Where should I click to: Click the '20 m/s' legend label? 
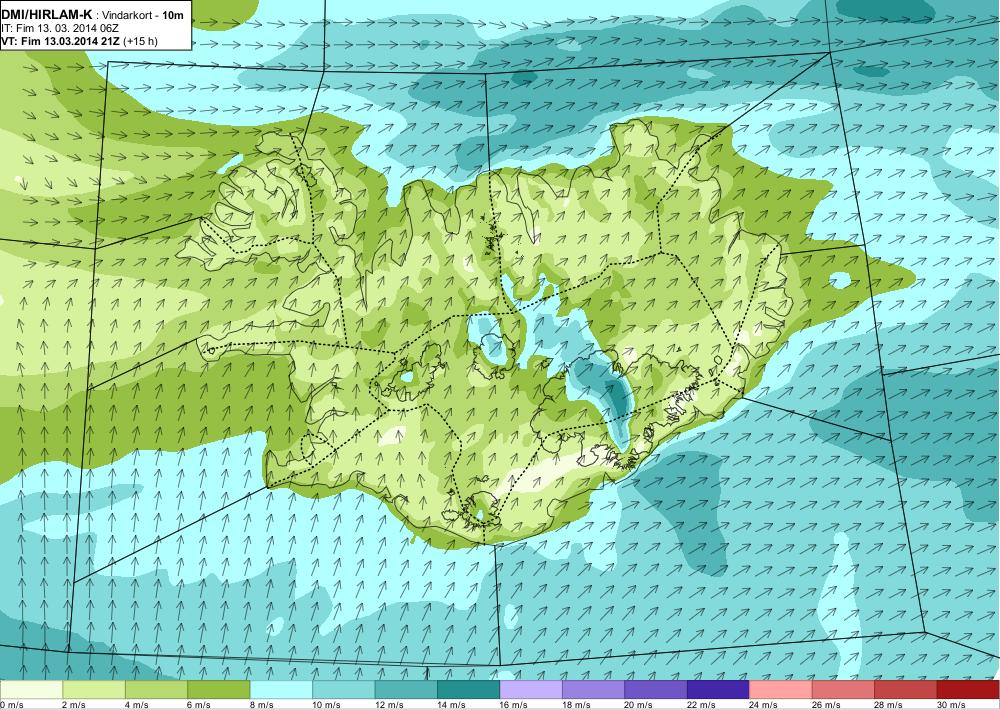pyautogui.click(x=639, y=705)
